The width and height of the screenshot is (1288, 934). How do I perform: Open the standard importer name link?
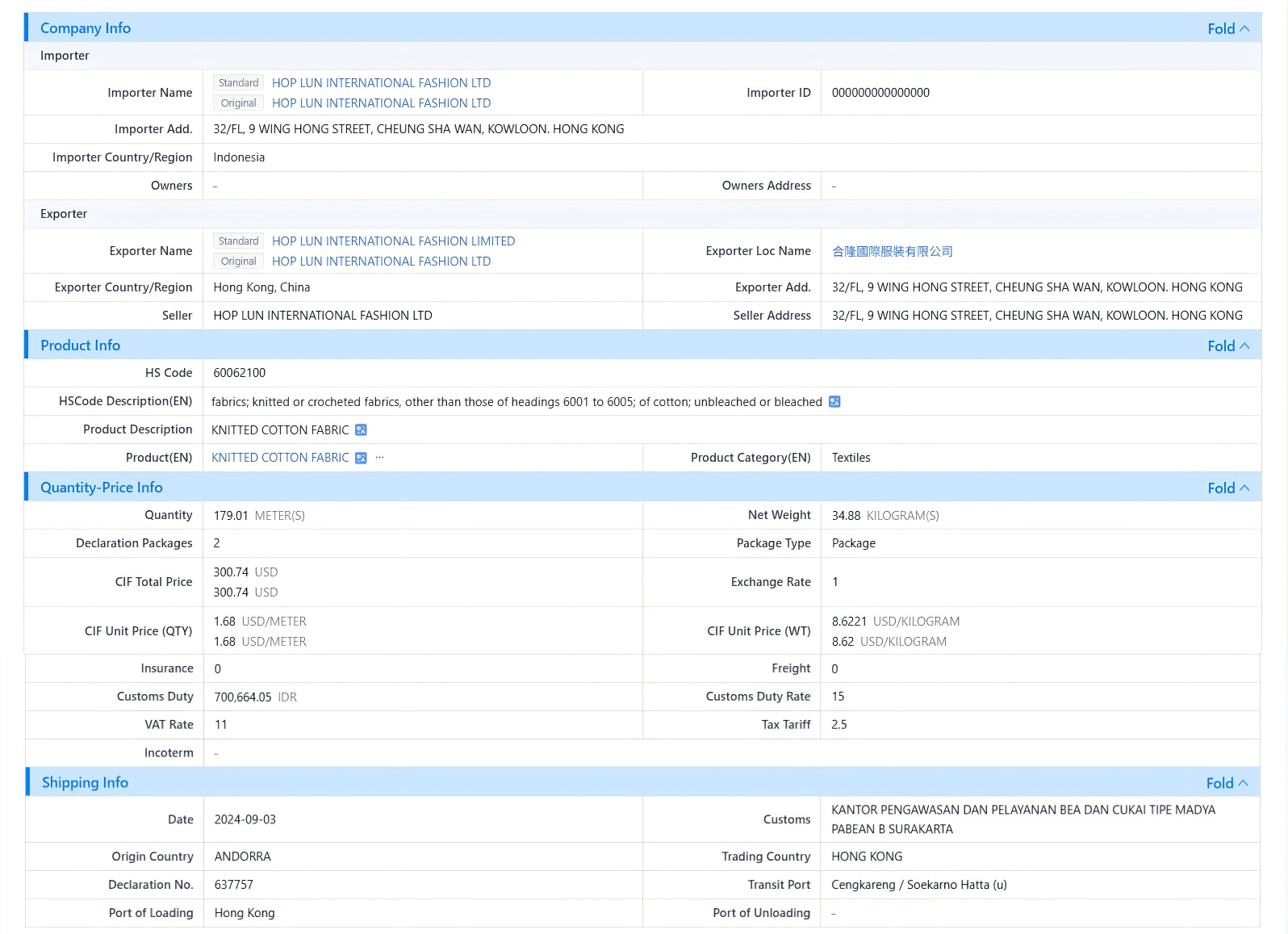pyautogui.click(x=381, y=83)
